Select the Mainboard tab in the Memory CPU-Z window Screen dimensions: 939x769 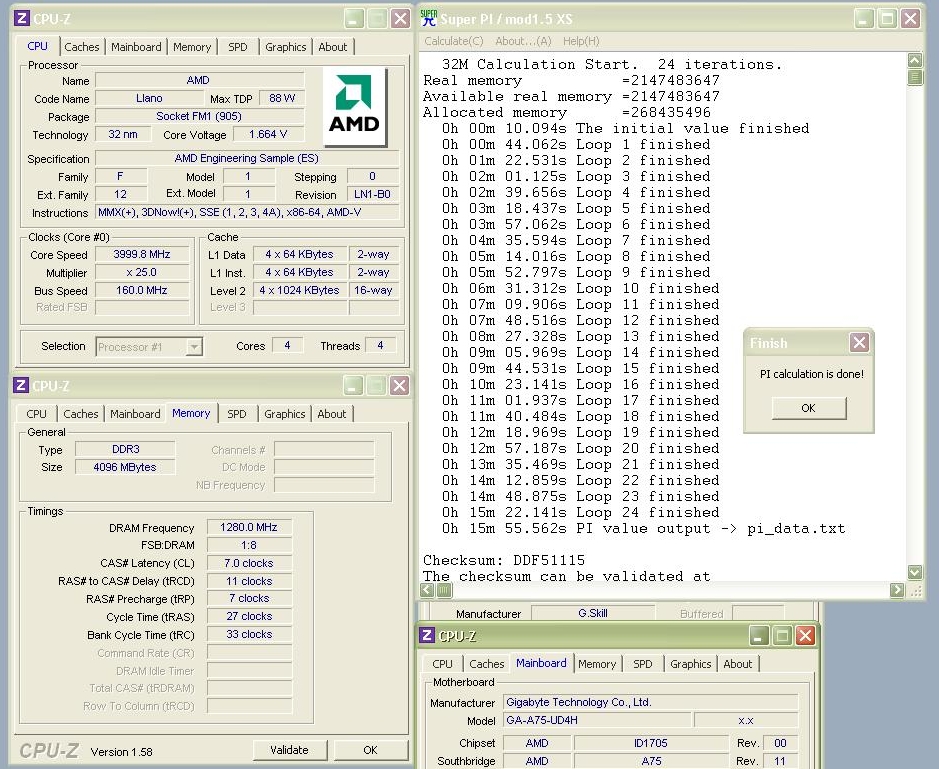tap(135, 414)
